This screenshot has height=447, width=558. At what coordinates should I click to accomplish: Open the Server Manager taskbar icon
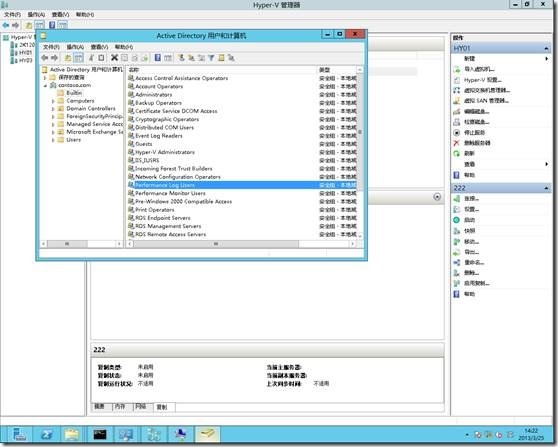[19, 435]
